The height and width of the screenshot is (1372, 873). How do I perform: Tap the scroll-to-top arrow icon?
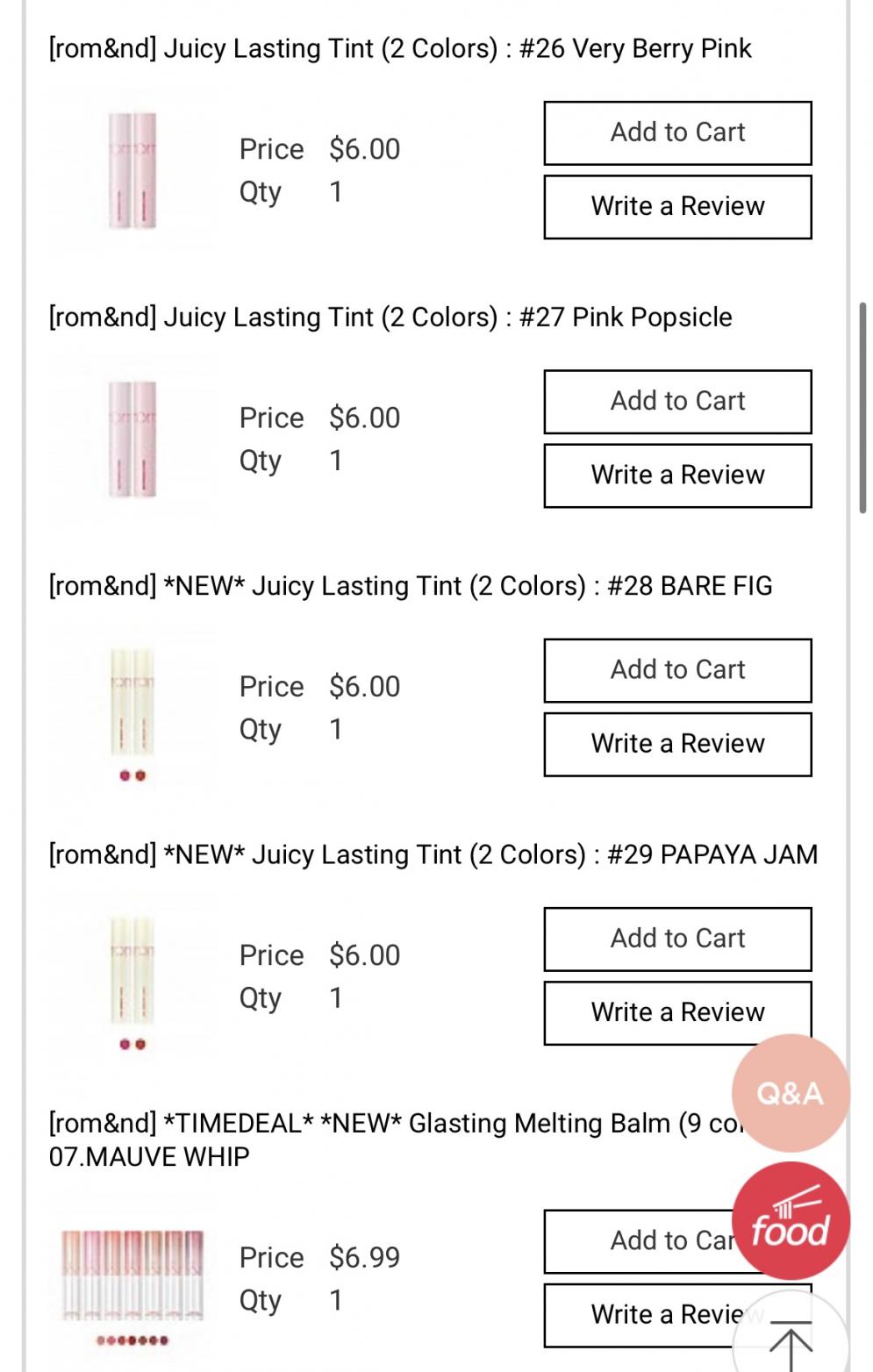(791, 1340)
